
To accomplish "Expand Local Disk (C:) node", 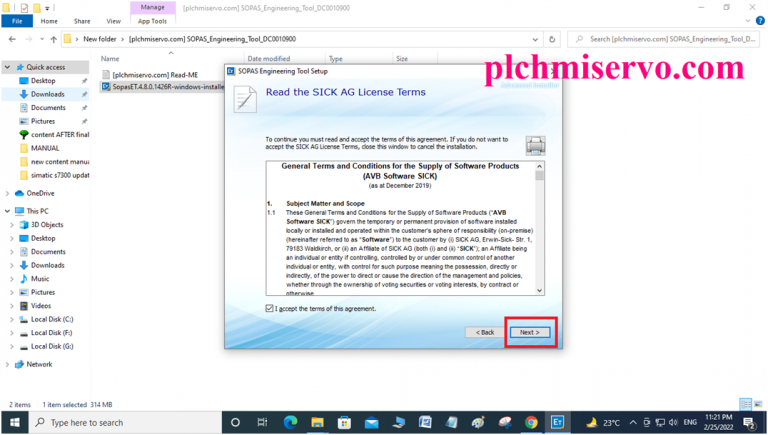I will (12, 319).
